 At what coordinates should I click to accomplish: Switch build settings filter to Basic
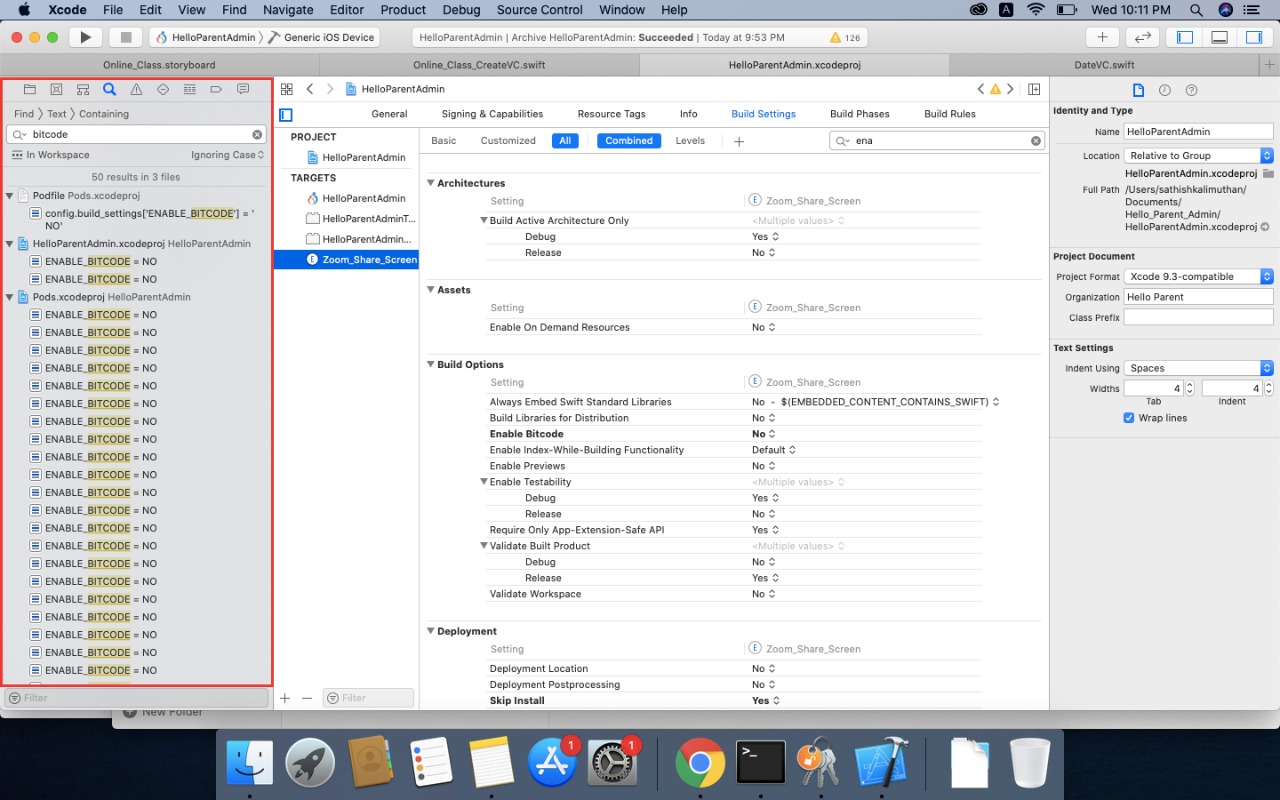pos(443,141)
